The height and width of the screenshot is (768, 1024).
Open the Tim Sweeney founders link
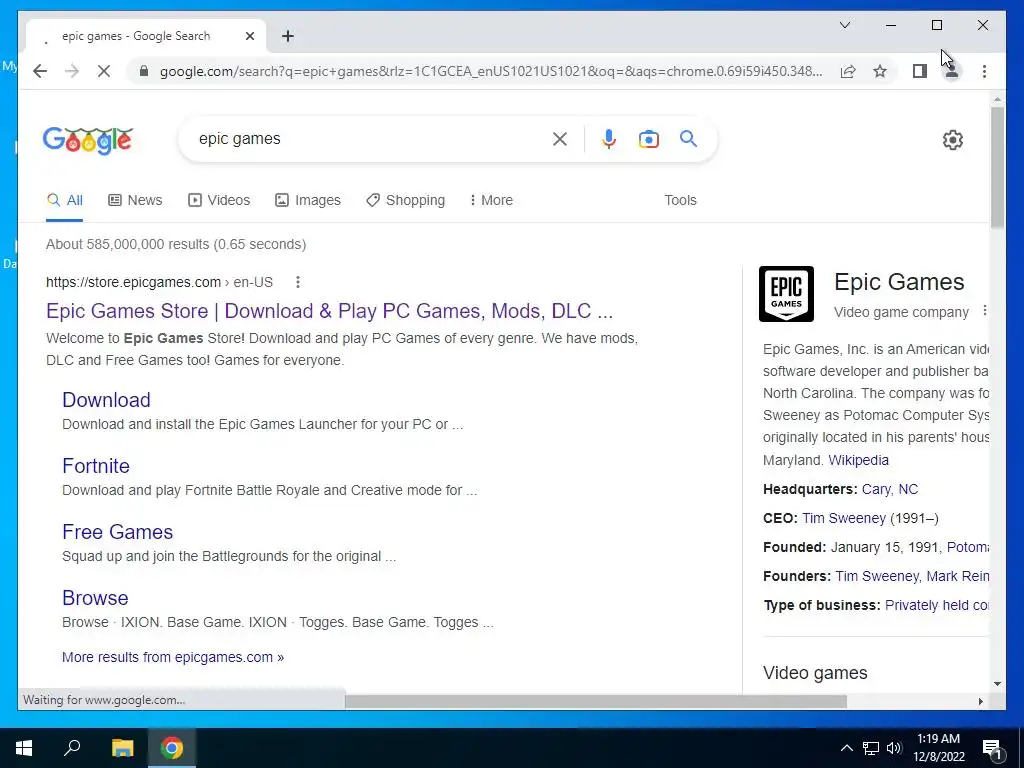pyautogui.click(x=877, y=576)
